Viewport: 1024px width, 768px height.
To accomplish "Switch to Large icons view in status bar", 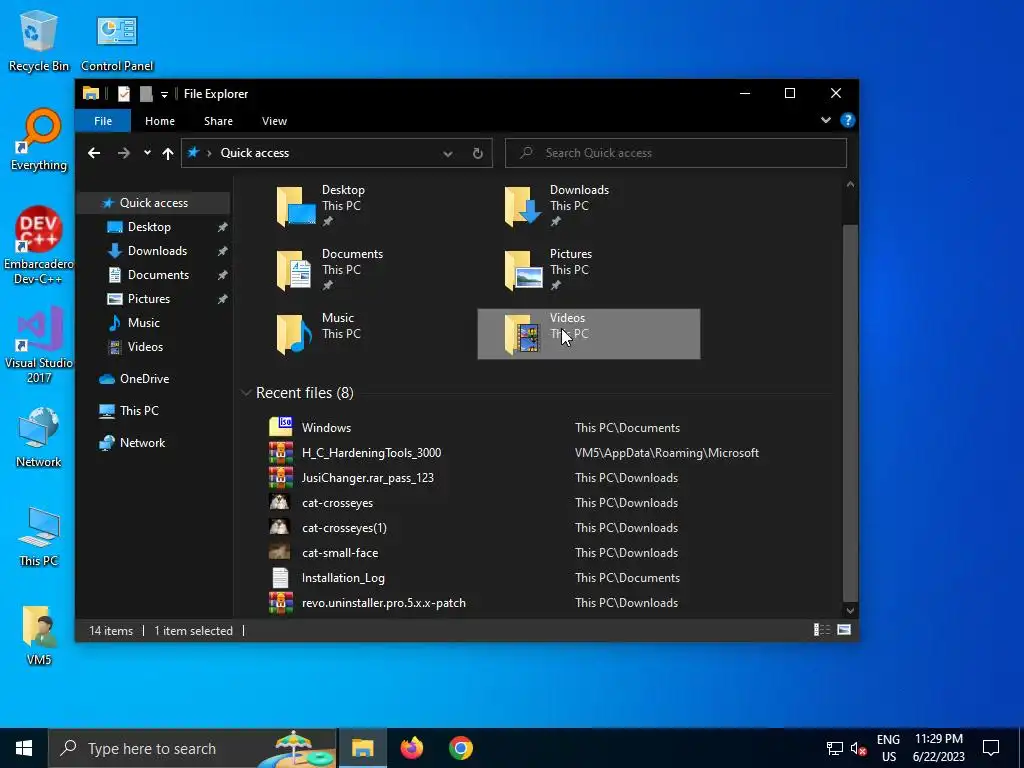I will point(844,630).
